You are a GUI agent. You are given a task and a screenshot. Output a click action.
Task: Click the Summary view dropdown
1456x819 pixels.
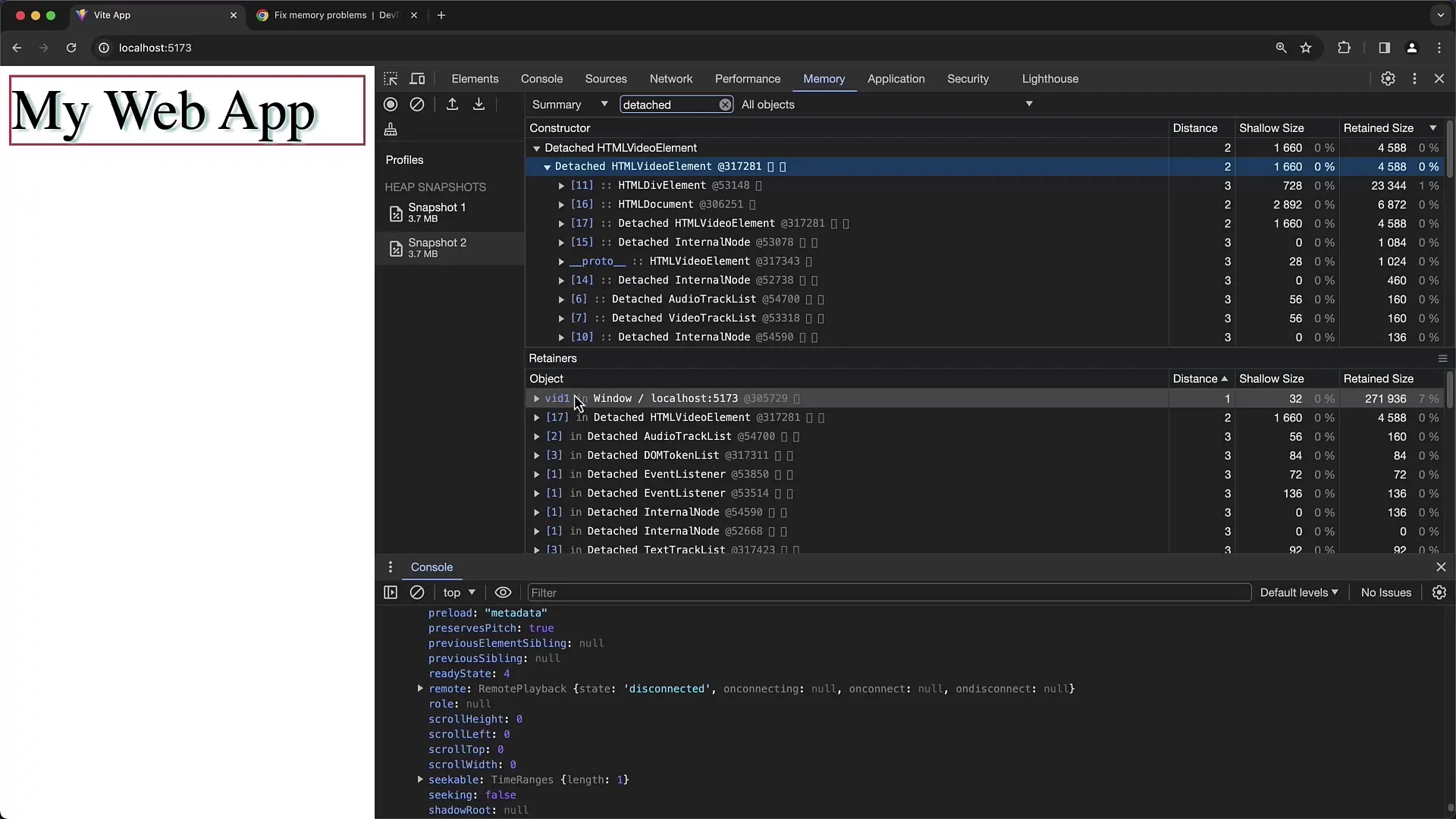(570, 104)
